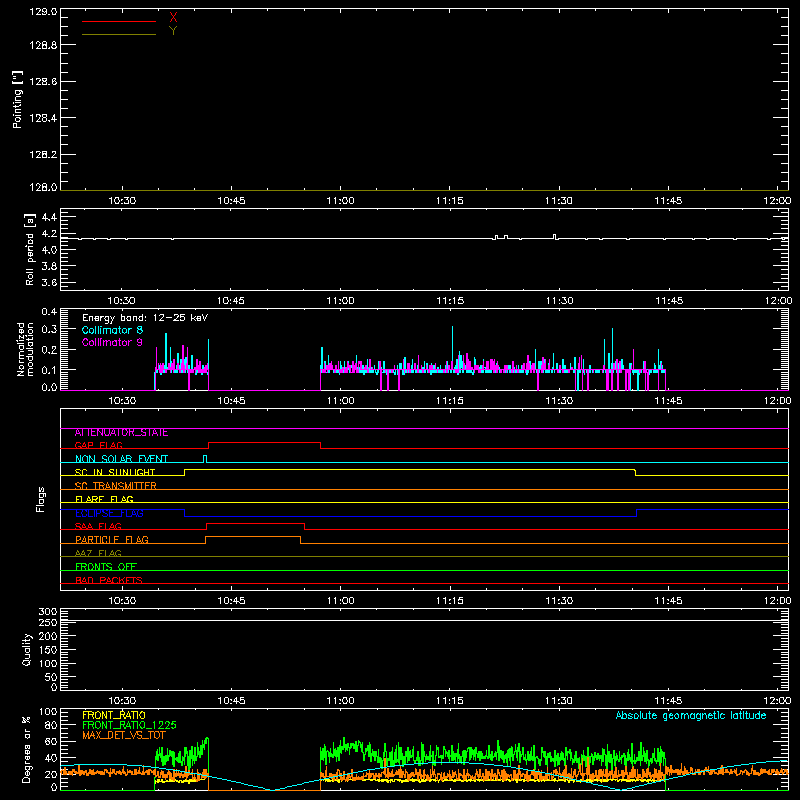
Task: Click the ECLIPSE_FLAG rising edge near 11:40
Action: tap(636, 513)
